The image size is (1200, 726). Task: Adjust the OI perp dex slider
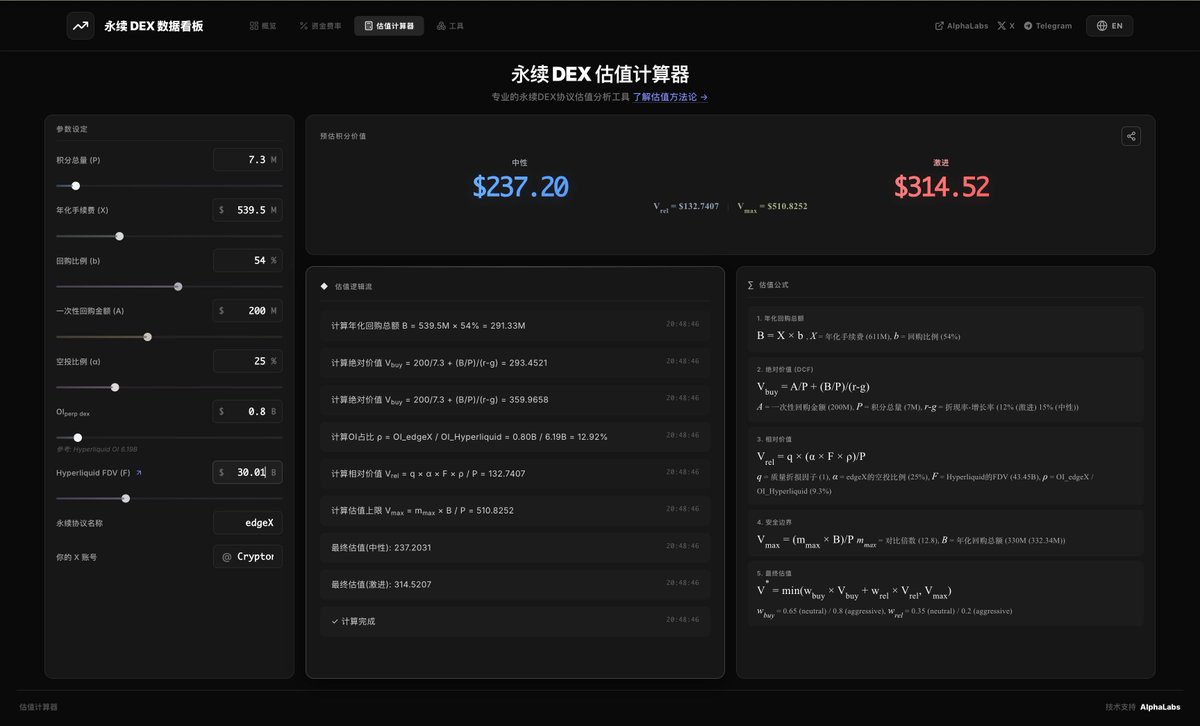pyautogui.click(x=169, y=437)
